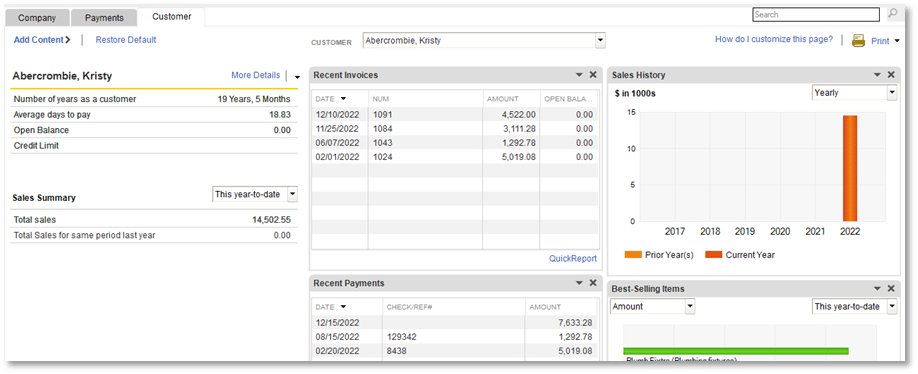Click the Current Year legend swatch

pyautogui.click(x=714, y=255)
